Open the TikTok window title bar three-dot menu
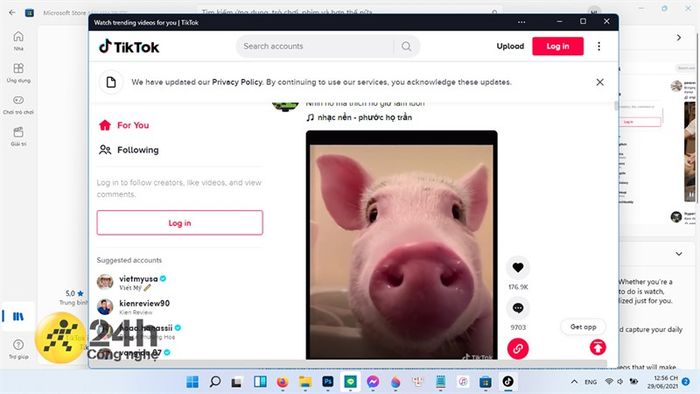 (521, 22)
